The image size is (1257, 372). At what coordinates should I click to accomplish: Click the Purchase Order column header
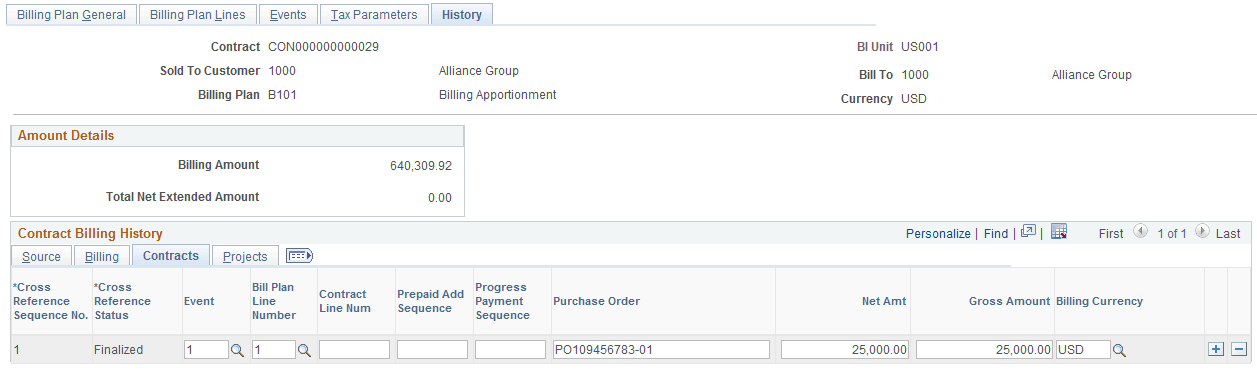pos(596,301)
